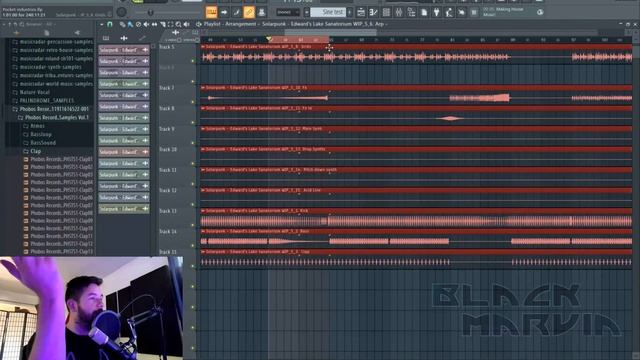Viewport: 640px width, 360px height.
Task: Click the file tab in browser header
Action: pyautogui.click(x=47, y=33)
